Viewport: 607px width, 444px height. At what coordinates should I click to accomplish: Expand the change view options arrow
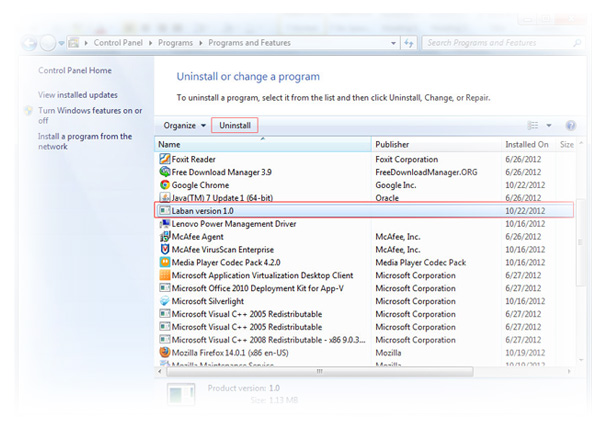(x=549, y=126)
